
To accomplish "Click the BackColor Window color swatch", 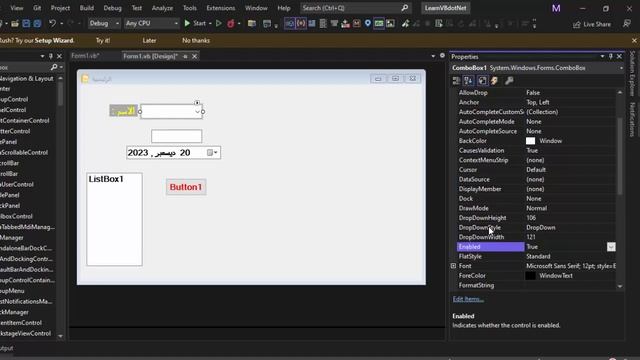I will click(530, 141).
